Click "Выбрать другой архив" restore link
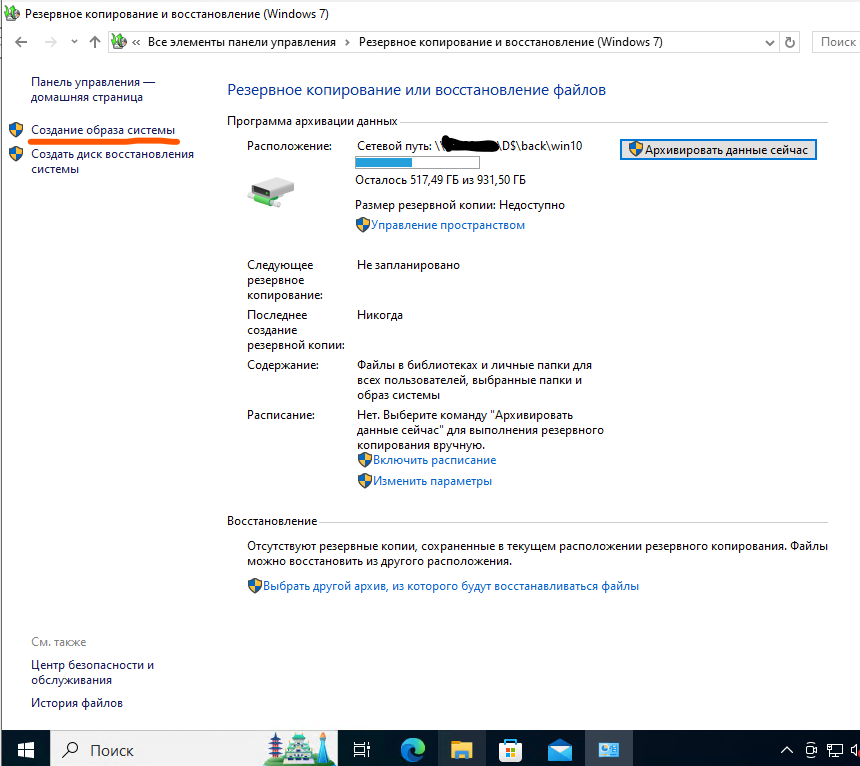Image resolution: width=860 pixels, height=766 pixels. coord(451,586)
